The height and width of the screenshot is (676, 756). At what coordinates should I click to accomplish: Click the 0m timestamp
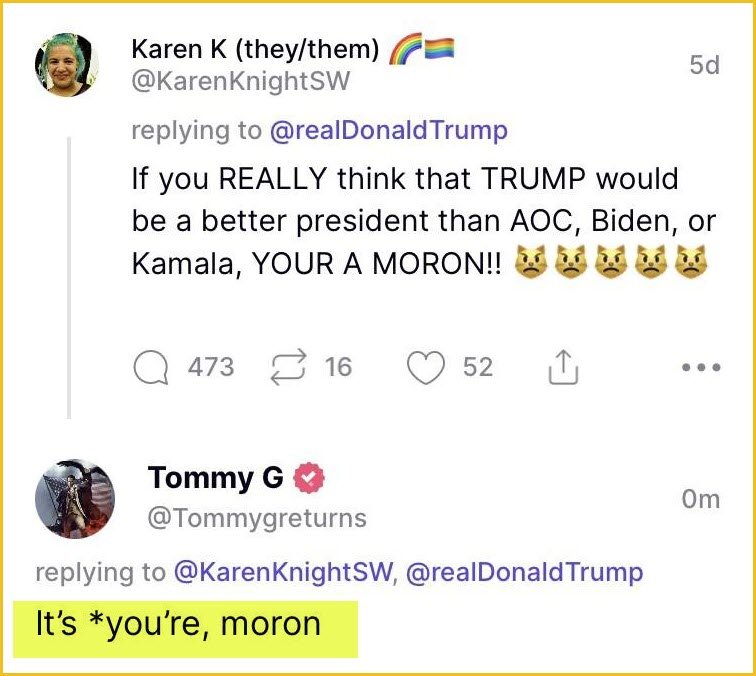700,499
